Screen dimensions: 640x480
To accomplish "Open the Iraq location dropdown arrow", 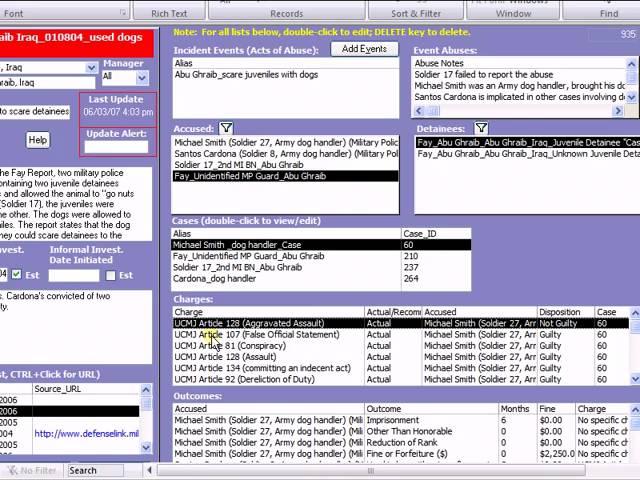I will tap(91, 67).
